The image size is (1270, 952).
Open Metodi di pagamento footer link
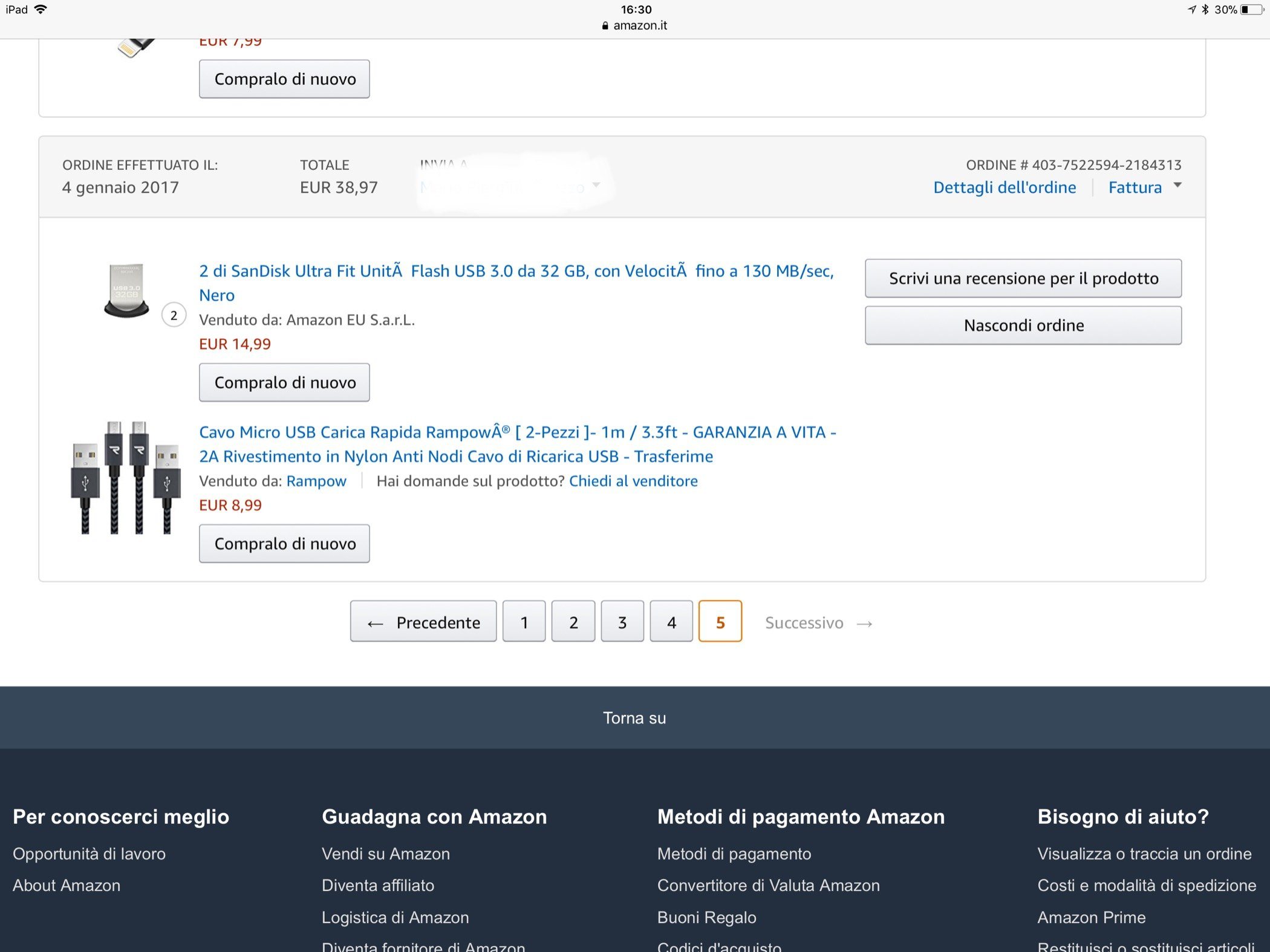point(734,853)
